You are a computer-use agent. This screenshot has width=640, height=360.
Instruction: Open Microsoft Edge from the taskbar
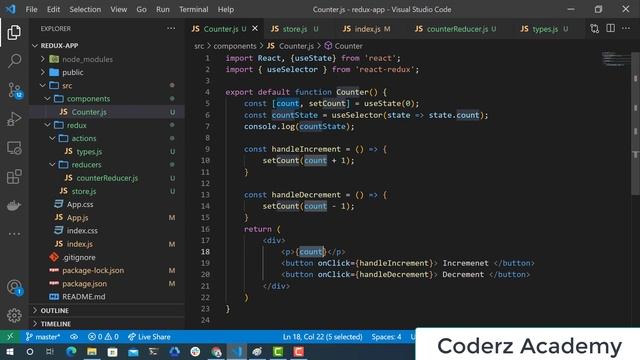(71, 351)
